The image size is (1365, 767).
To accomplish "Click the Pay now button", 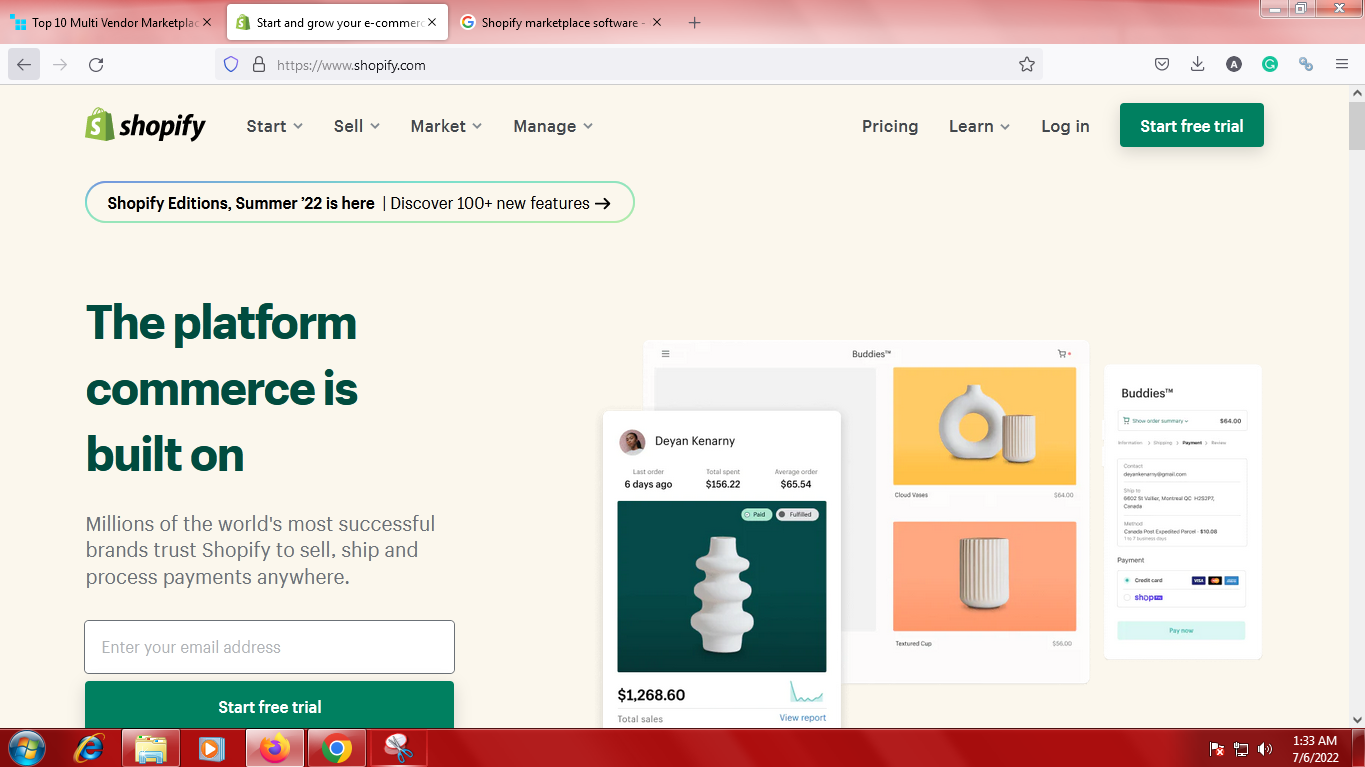I will (x=1181, y=631).
